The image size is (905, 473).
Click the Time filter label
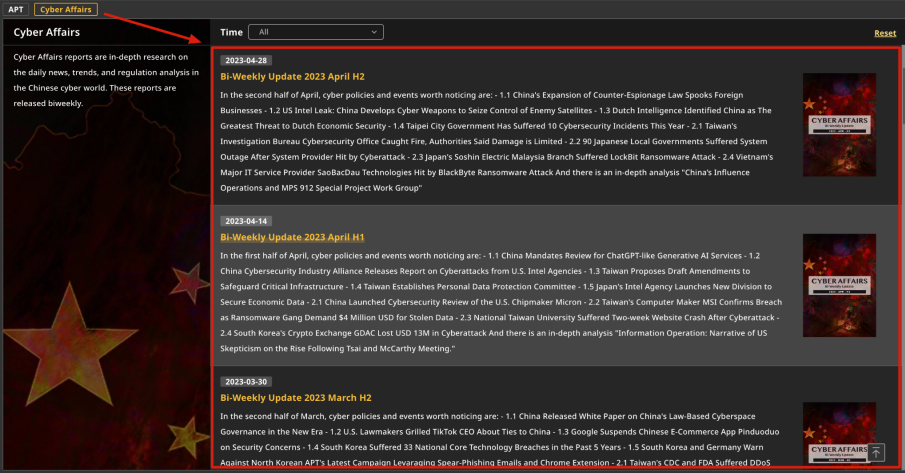tap(231, 32)
